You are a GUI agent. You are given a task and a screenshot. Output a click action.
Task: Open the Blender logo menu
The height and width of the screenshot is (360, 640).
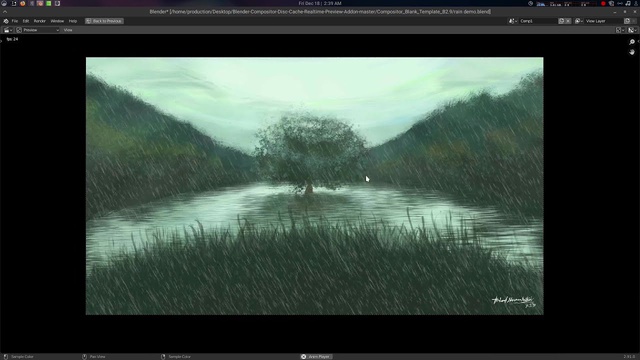pyautogui.click(x=6, y=21)
